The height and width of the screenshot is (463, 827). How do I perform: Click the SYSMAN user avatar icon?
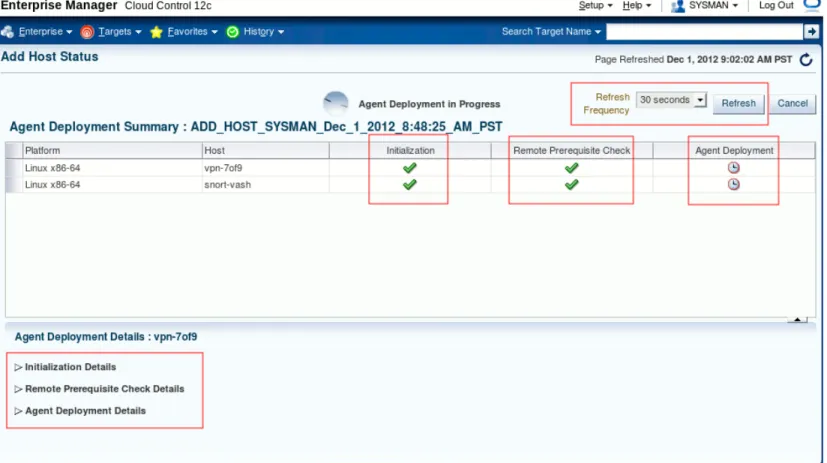coord(677,6)
